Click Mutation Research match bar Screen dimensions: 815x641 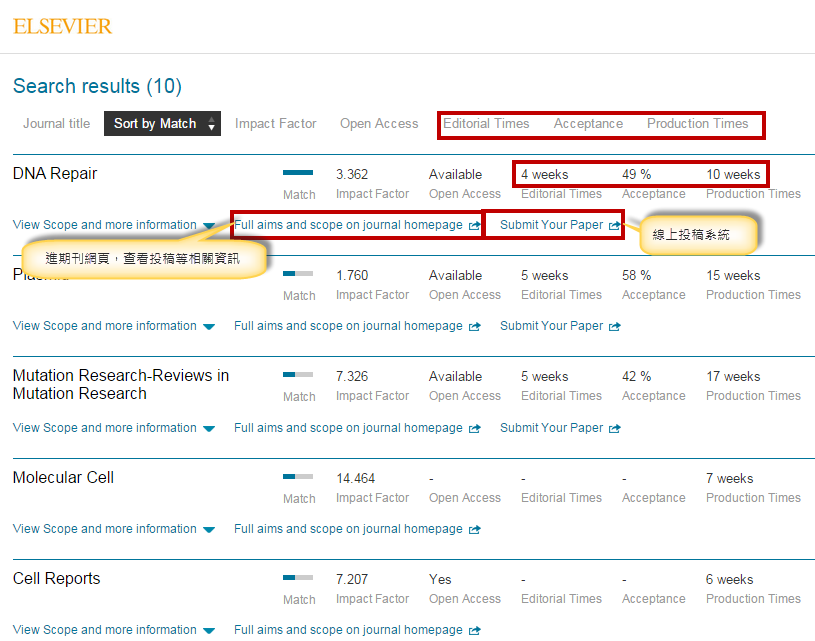tap(298, 374)
